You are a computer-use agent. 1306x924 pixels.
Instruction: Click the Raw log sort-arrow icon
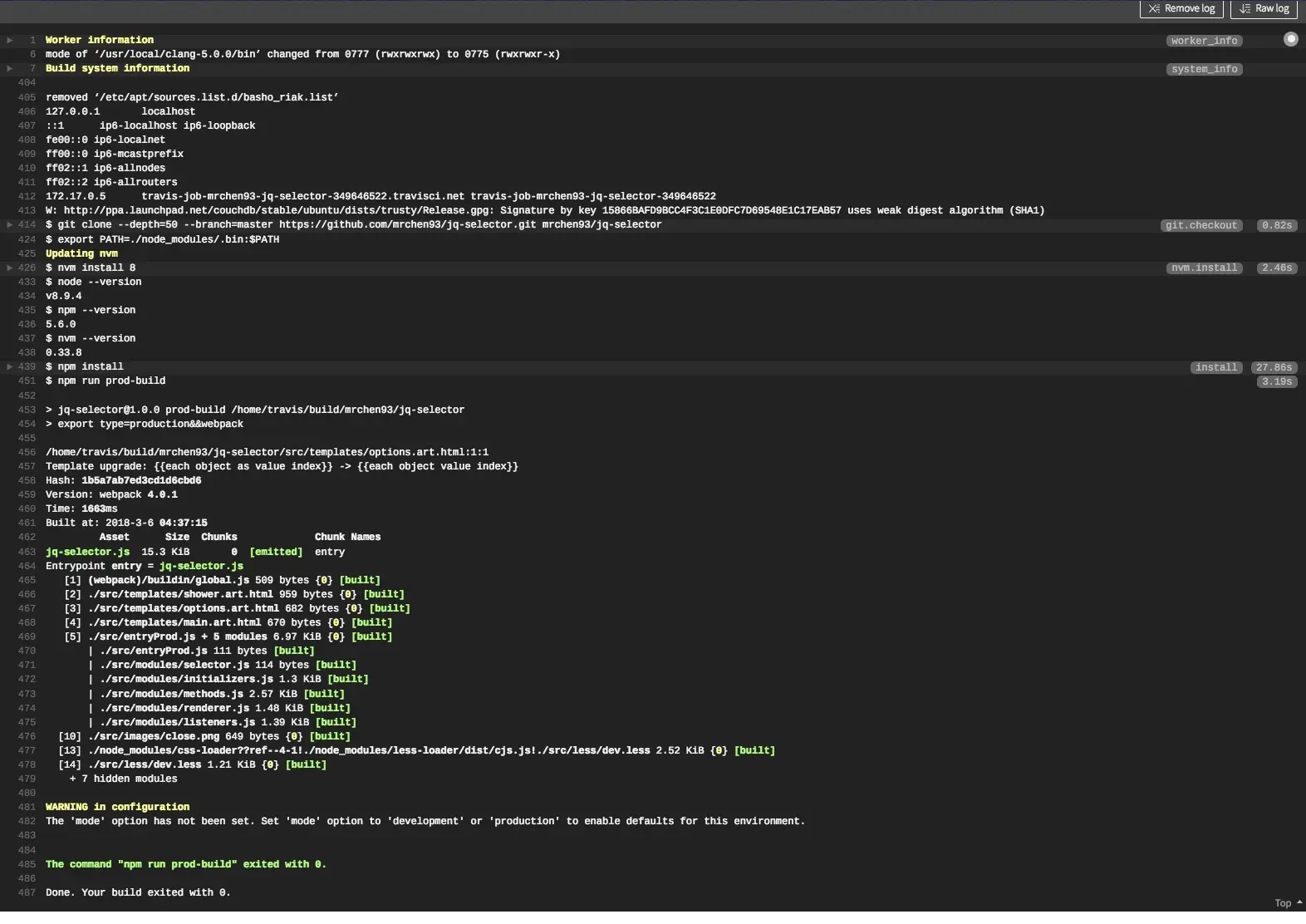tap(1245, 8)
